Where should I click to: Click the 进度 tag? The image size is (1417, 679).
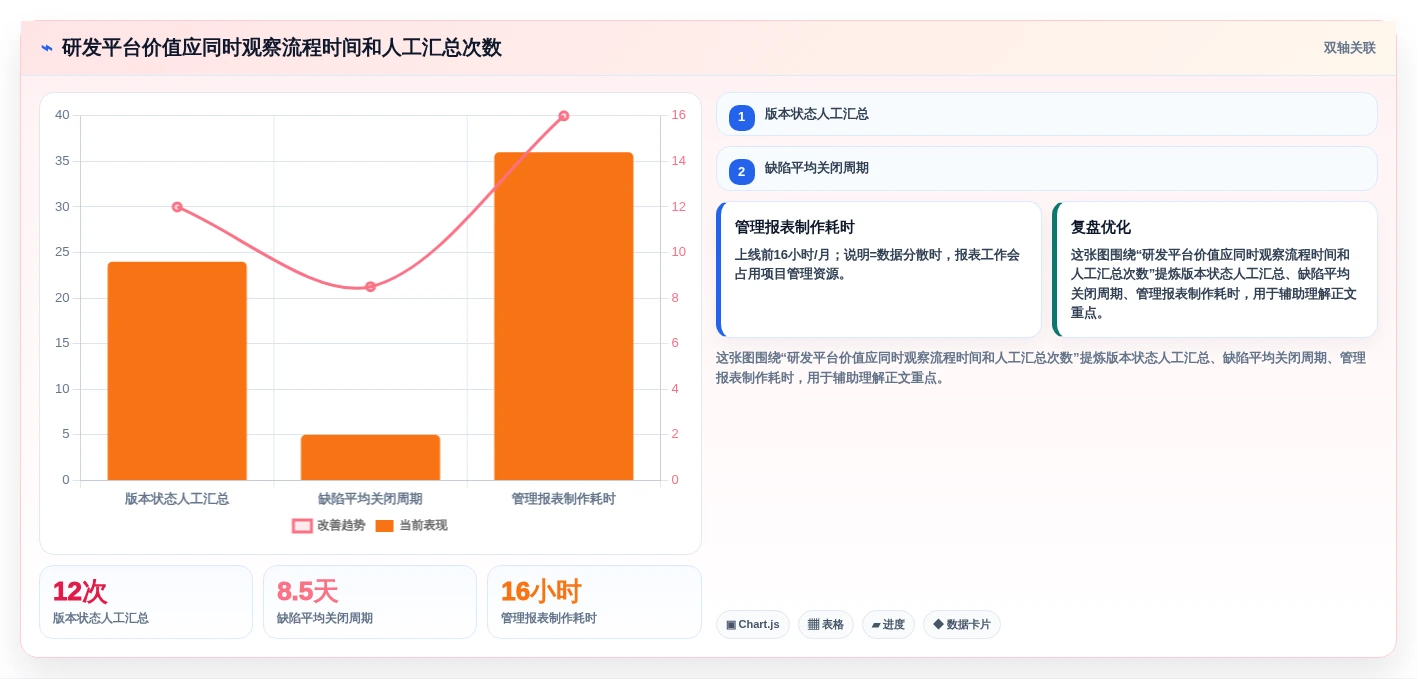888,624
